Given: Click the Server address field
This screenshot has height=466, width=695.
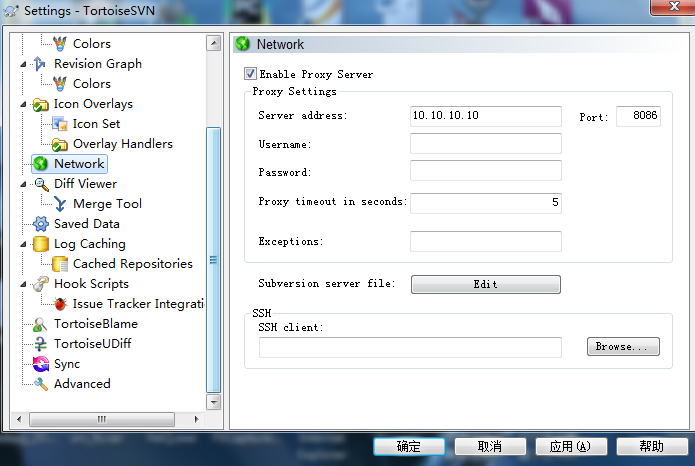Looking at the screenshot, I should click(x=486, y=116).
